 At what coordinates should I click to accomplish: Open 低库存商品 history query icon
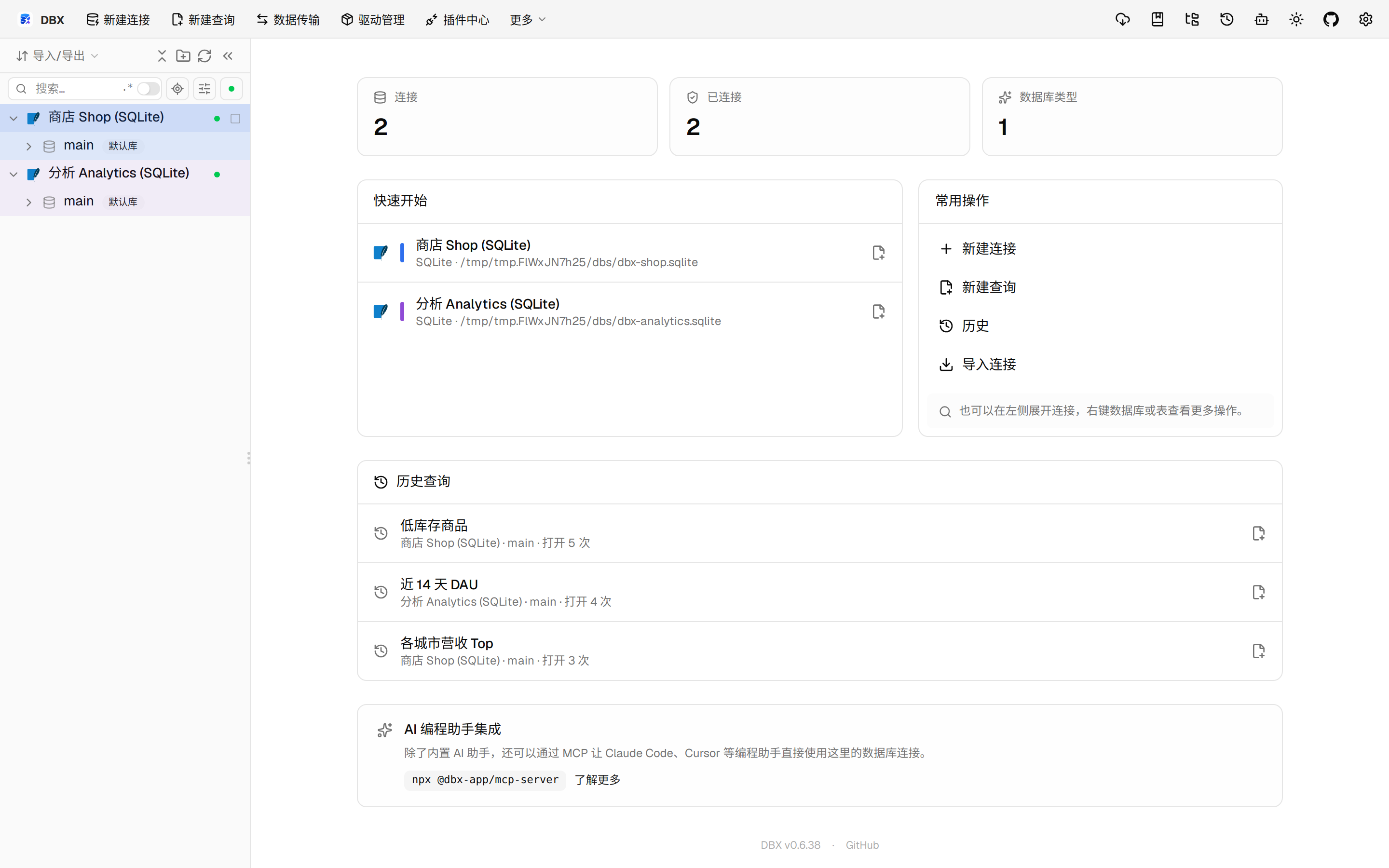(1258, 533)
